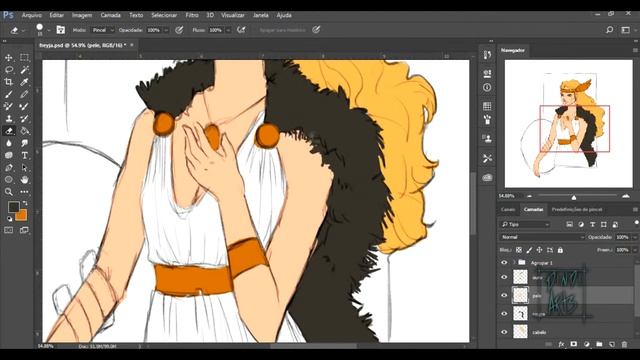Hide the Agrupar 1 group
This screenshot has width=640, height=360.
(504, 263)
